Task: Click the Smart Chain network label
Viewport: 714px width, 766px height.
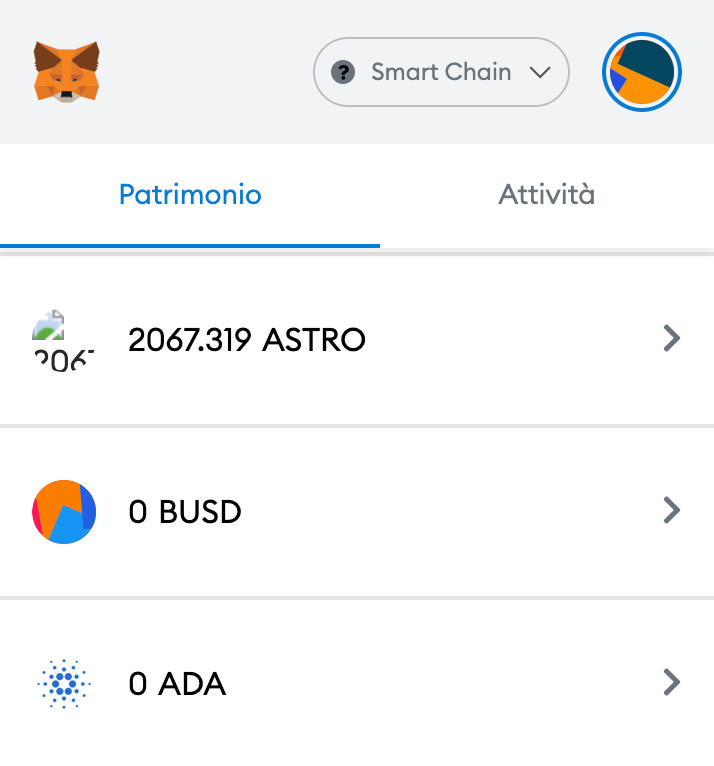Action: click(441, 72)
